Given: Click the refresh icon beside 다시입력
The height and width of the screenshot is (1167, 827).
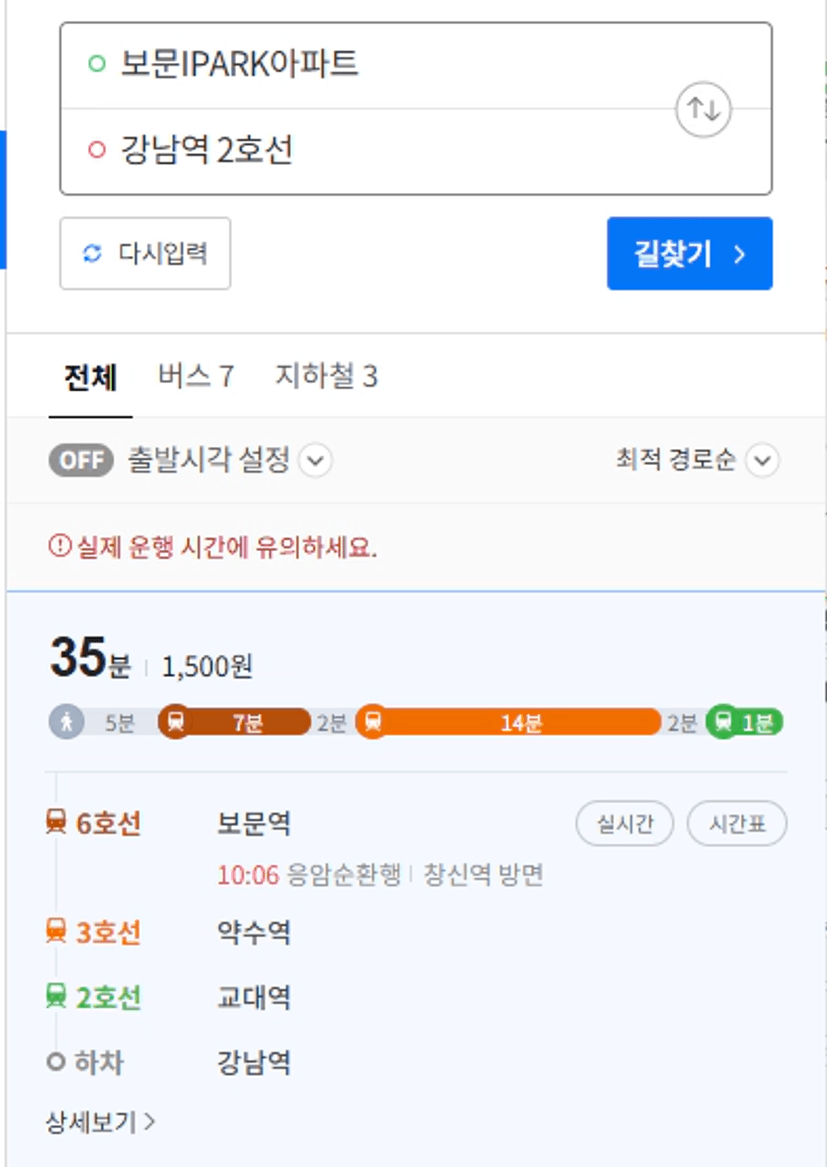Looking at the screenshot, I should tap(92, 254).
